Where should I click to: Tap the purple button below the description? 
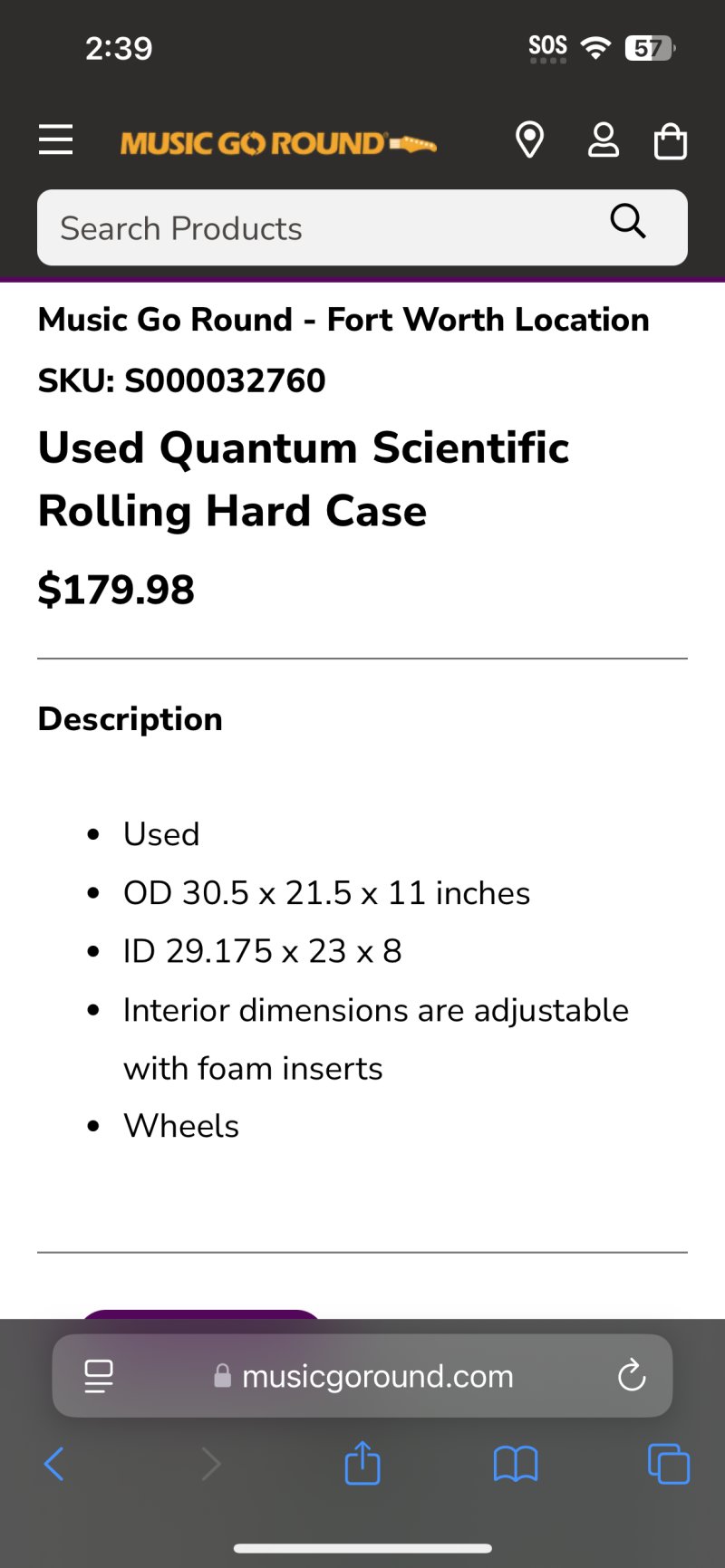pyautogui.click(x=201, y=1313)
